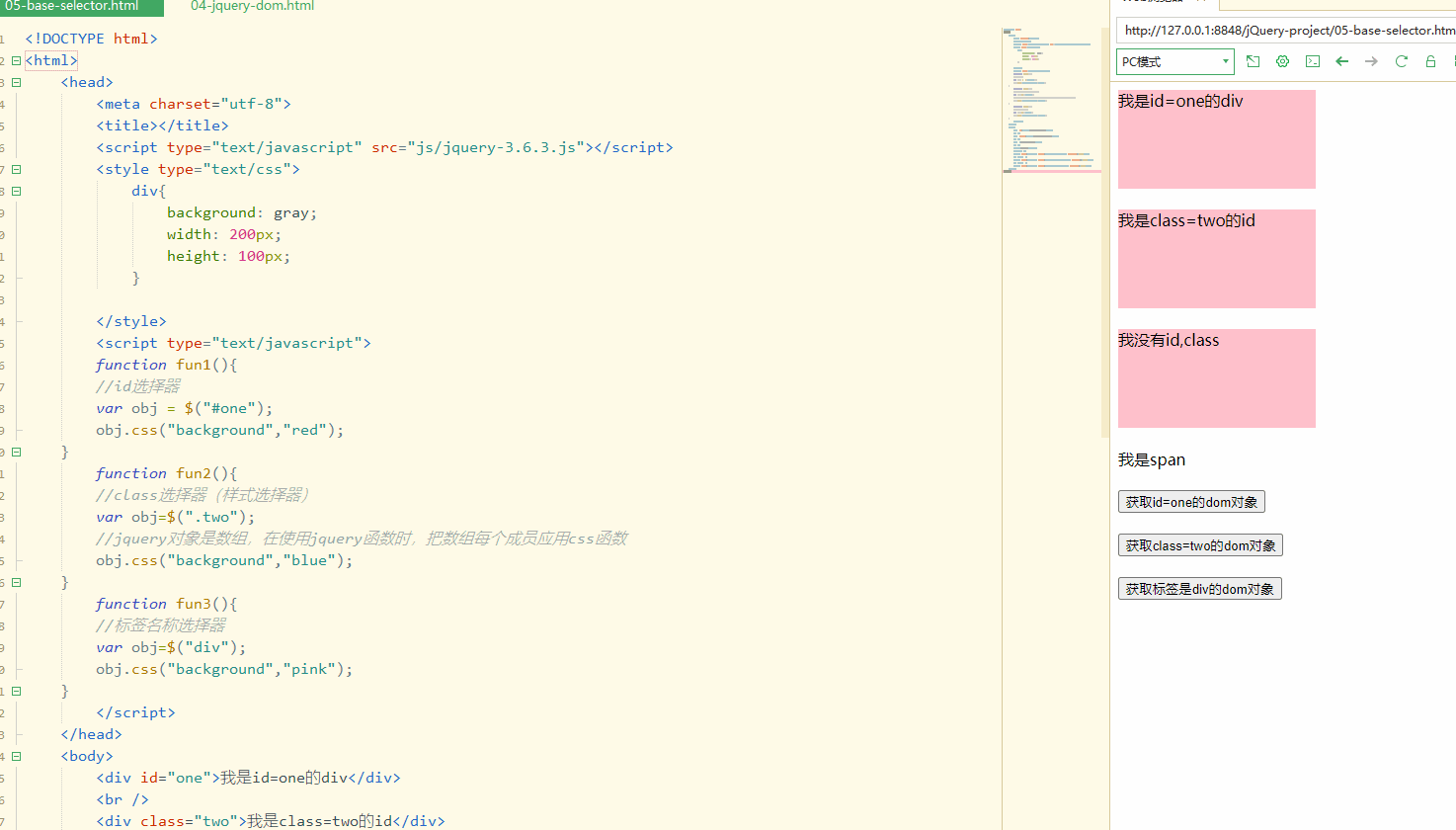This screenshot has width=1456, height=830.
Task: Click the obj.css("background","red"); line
Action: [x=220, y=430]
